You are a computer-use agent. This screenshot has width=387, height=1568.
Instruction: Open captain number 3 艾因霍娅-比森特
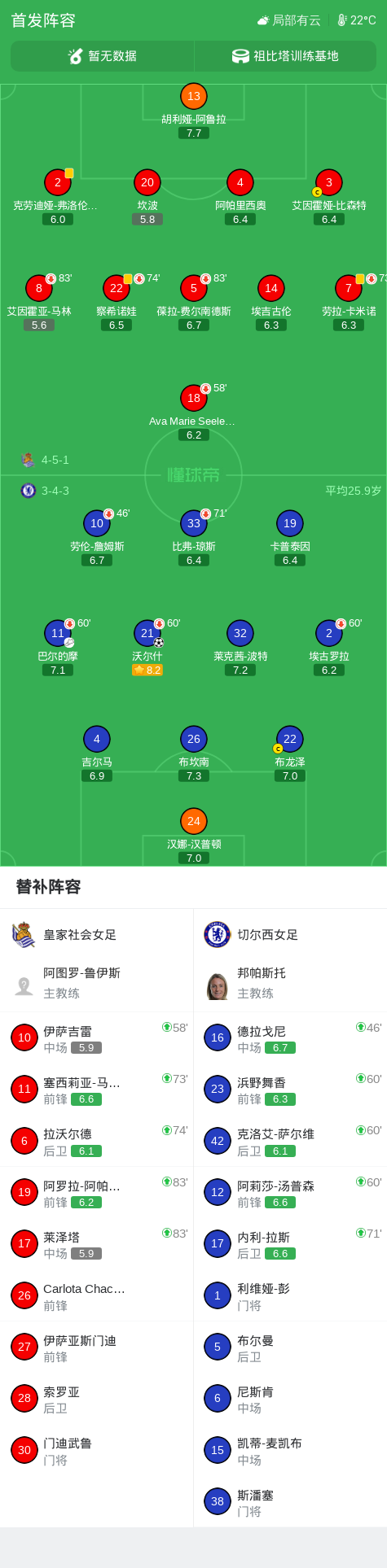tap(329, 183)
